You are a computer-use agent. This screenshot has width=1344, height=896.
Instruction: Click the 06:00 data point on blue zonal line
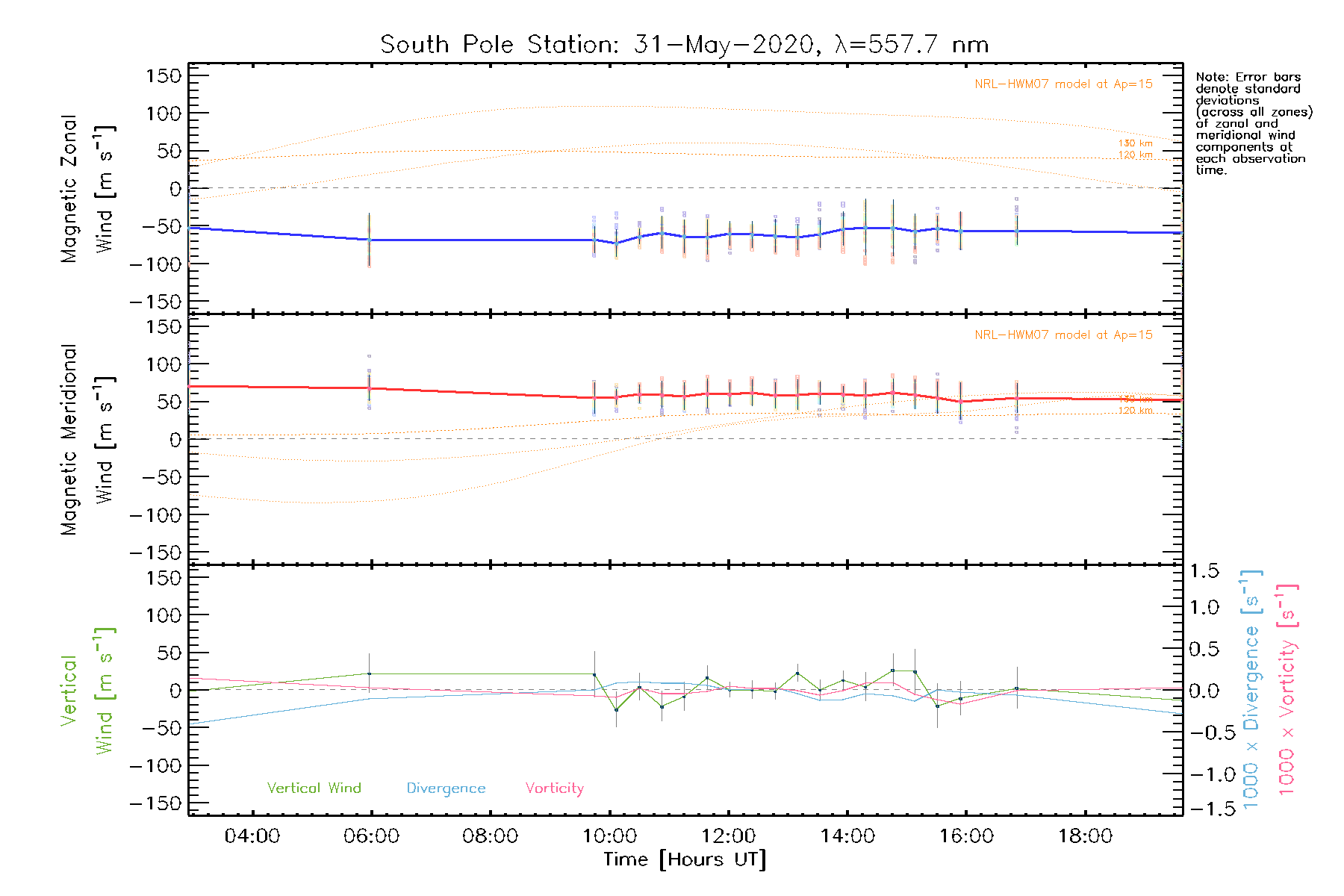[x=369, y=240]
